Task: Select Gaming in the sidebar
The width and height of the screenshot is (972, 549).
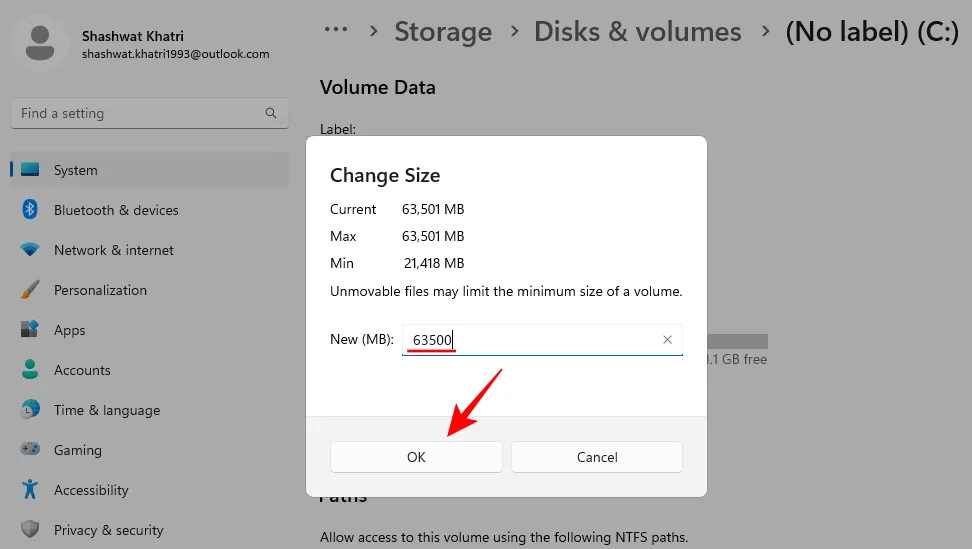Action: tap(150, 450)
